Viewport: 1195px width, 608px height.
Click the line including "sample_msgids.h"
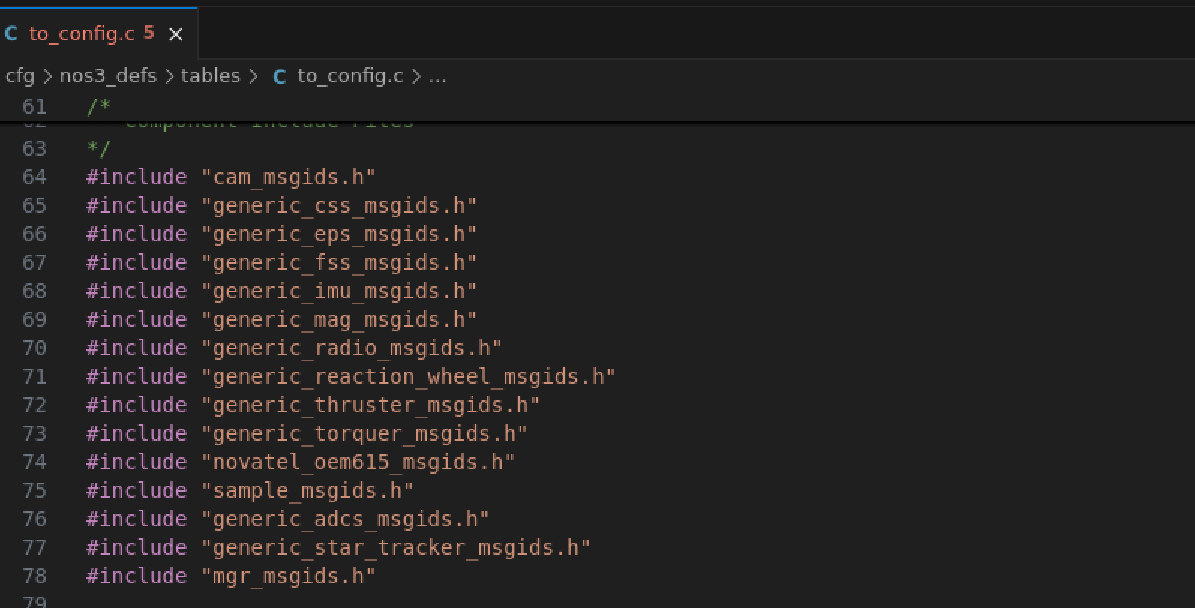[x=250, y=491]
